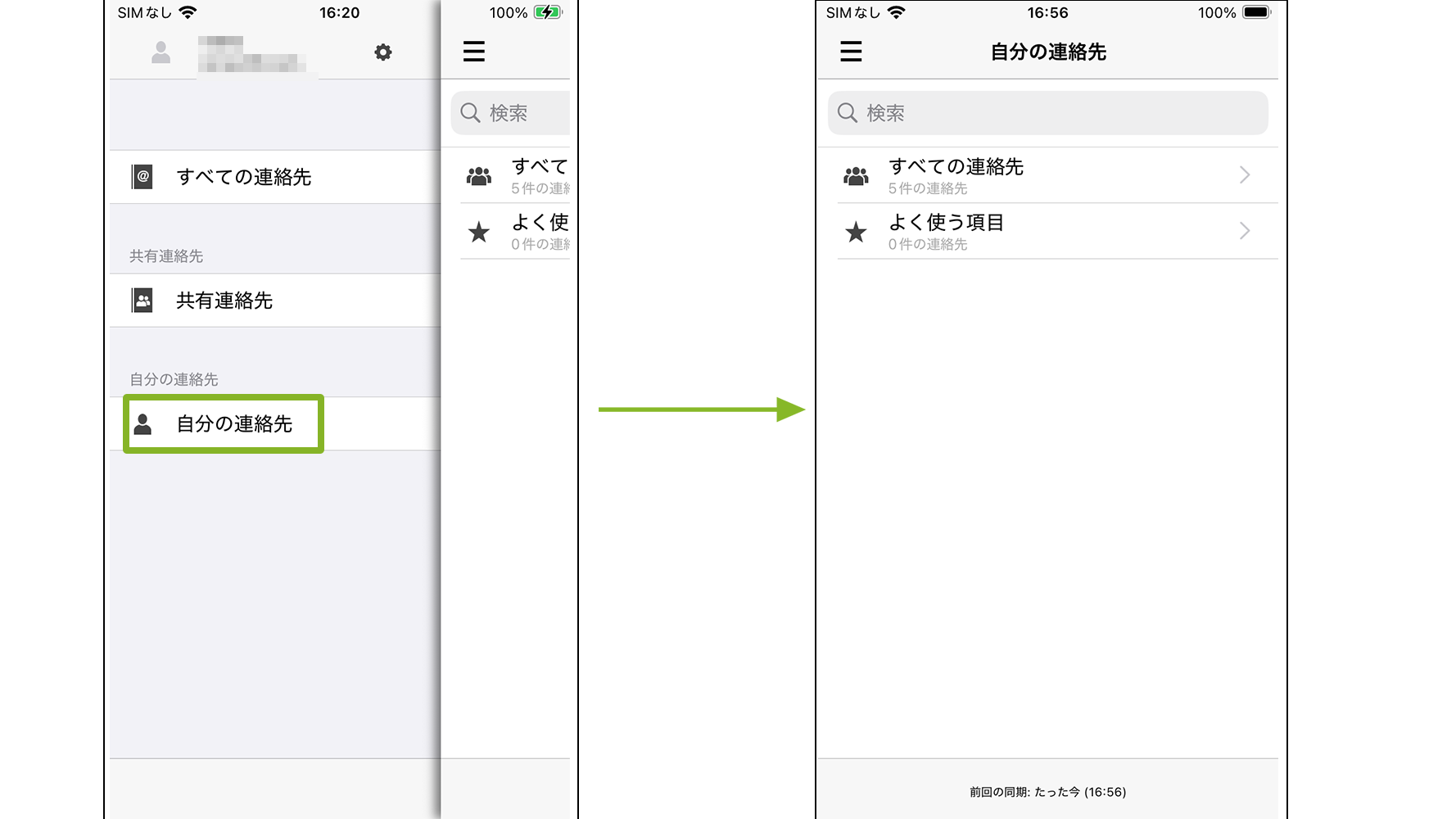The height and width of the screenshot is (819, 1456).
Task: Tap the blurred username in the side menu
Action: 252,54
